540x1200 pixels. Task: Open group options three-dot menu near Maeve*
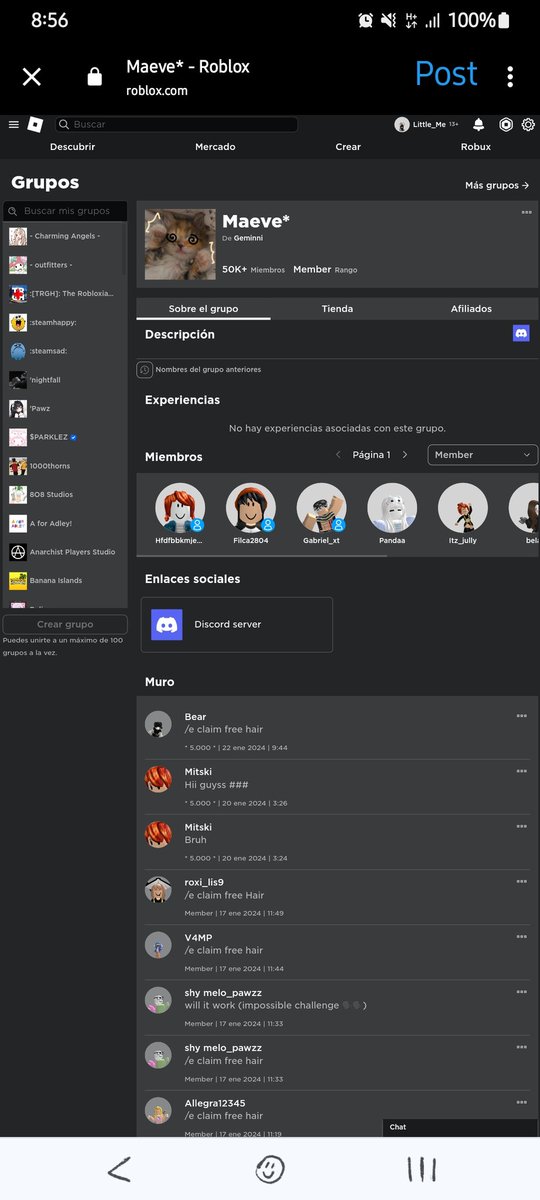coord(526,212)
